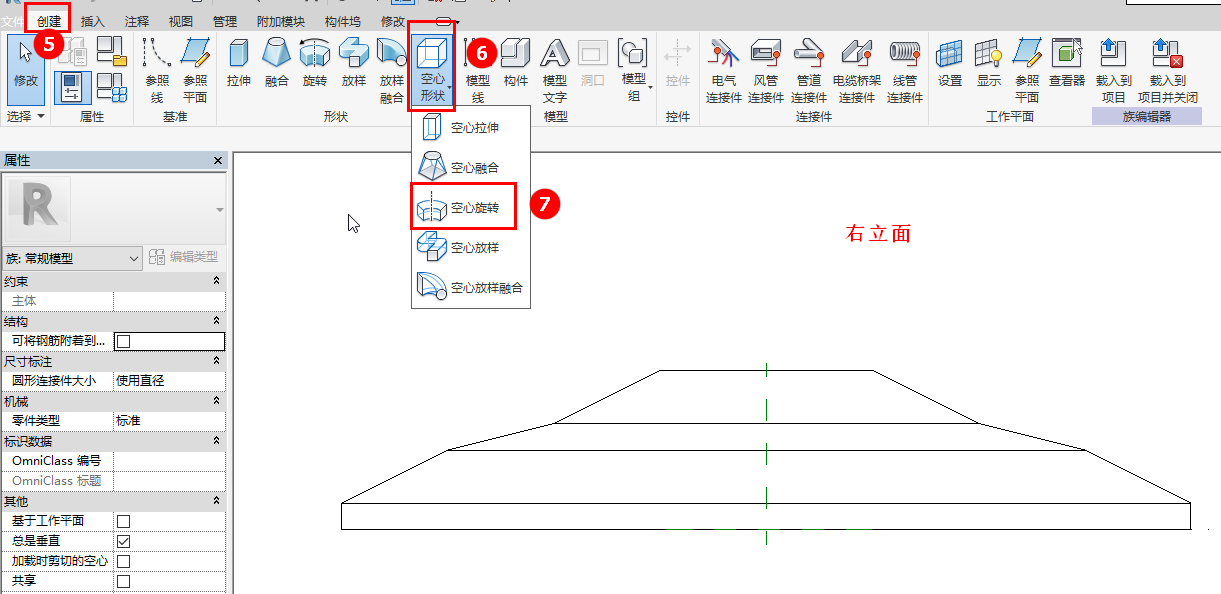Screen dimensions: 1221x594
Task: Enable the 基于工作平面 checkbox
Action: (x=123, y=521)
